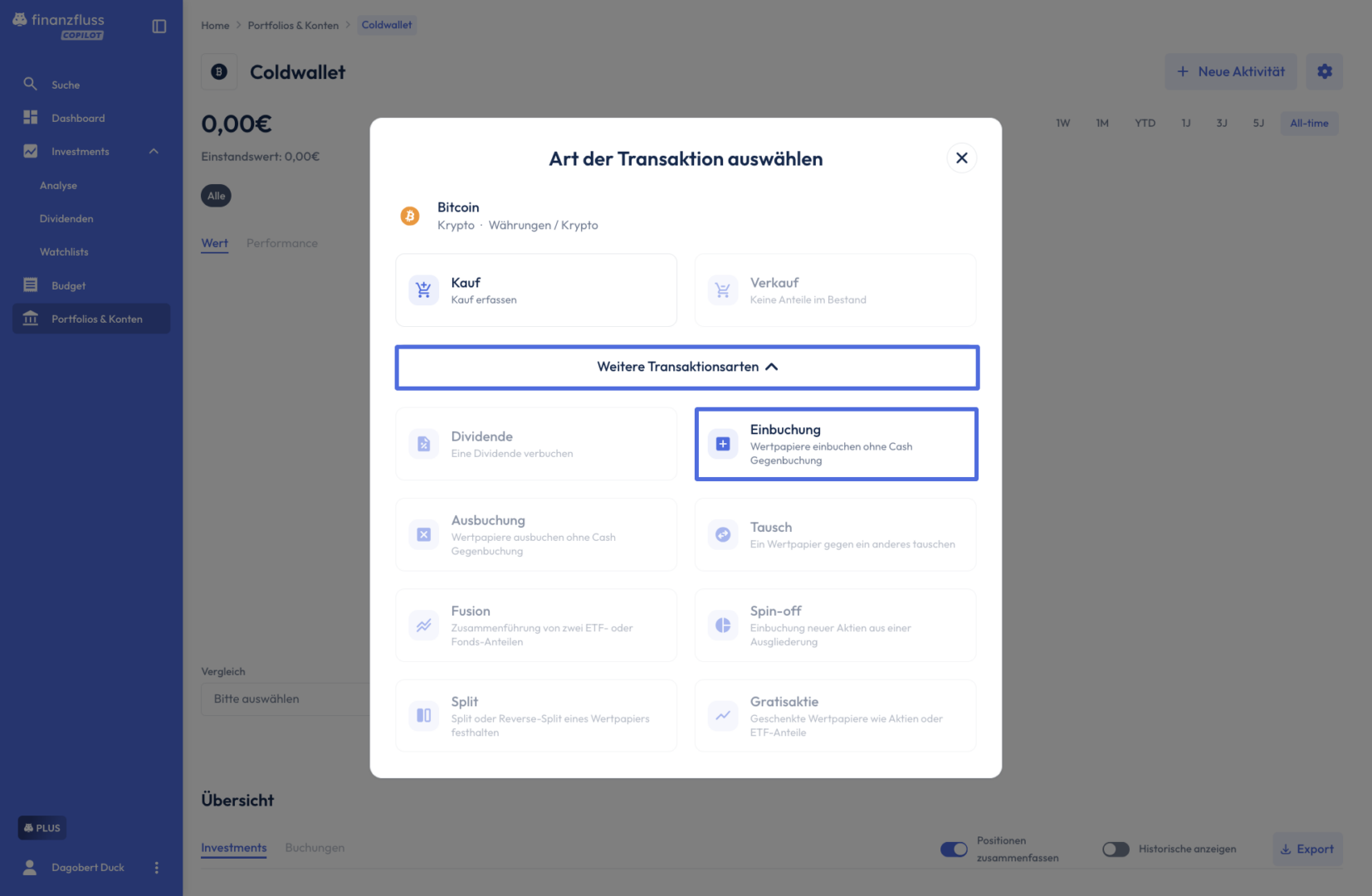Toggle Positionen zusammenfassen switch
Viewport: 1372px width, 896px height.
point(954,849)
